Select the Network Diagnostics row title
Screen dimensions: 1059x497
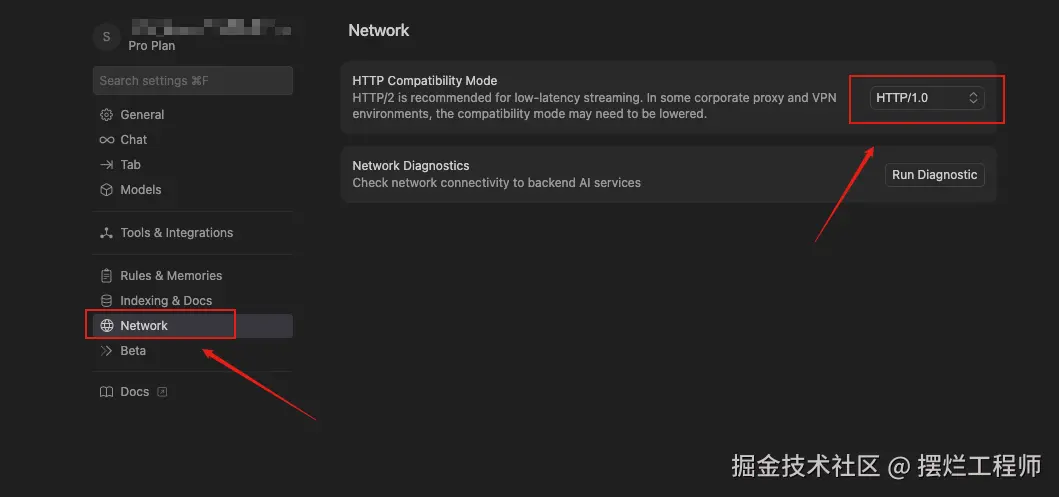tap(410, 166)
